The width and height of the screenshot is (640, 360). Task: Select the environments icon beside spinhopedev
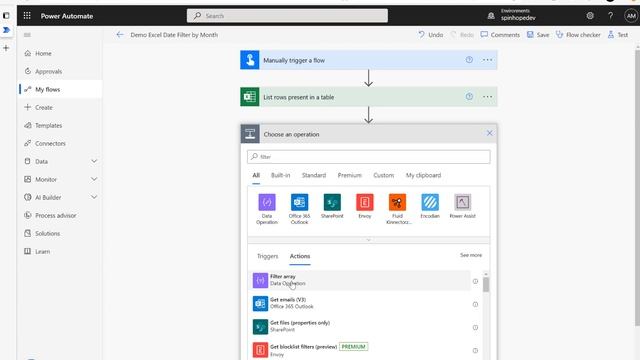[x=491, y=16]
